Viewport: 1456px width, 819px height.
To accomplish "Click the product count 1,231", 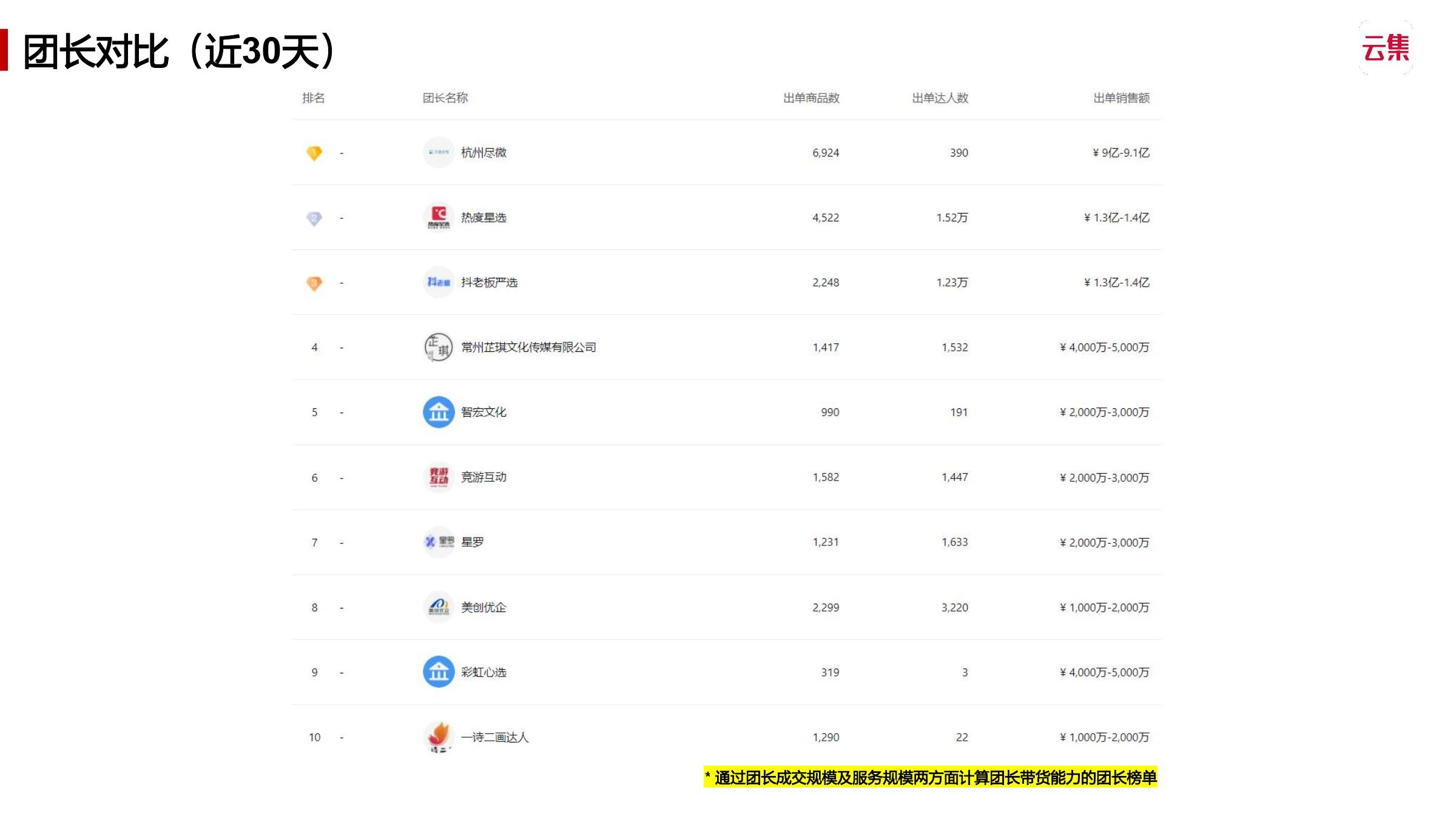I will (x=826, y=542).
